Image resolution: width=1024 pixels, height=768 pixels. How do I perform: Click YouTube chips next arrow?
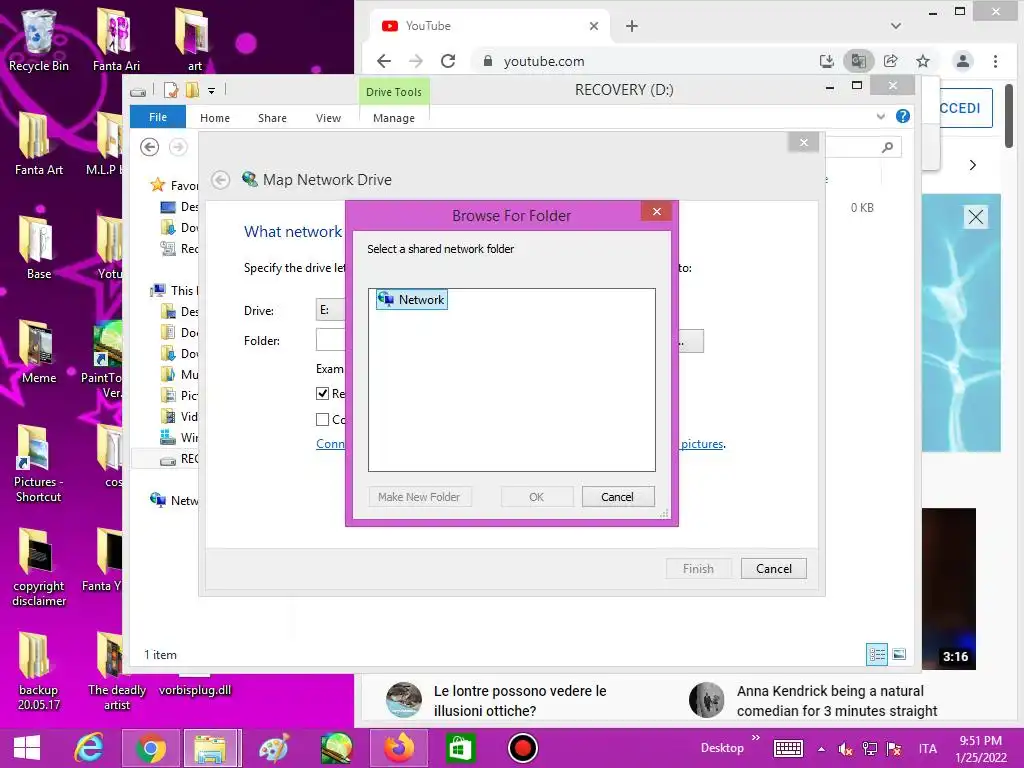973,165
